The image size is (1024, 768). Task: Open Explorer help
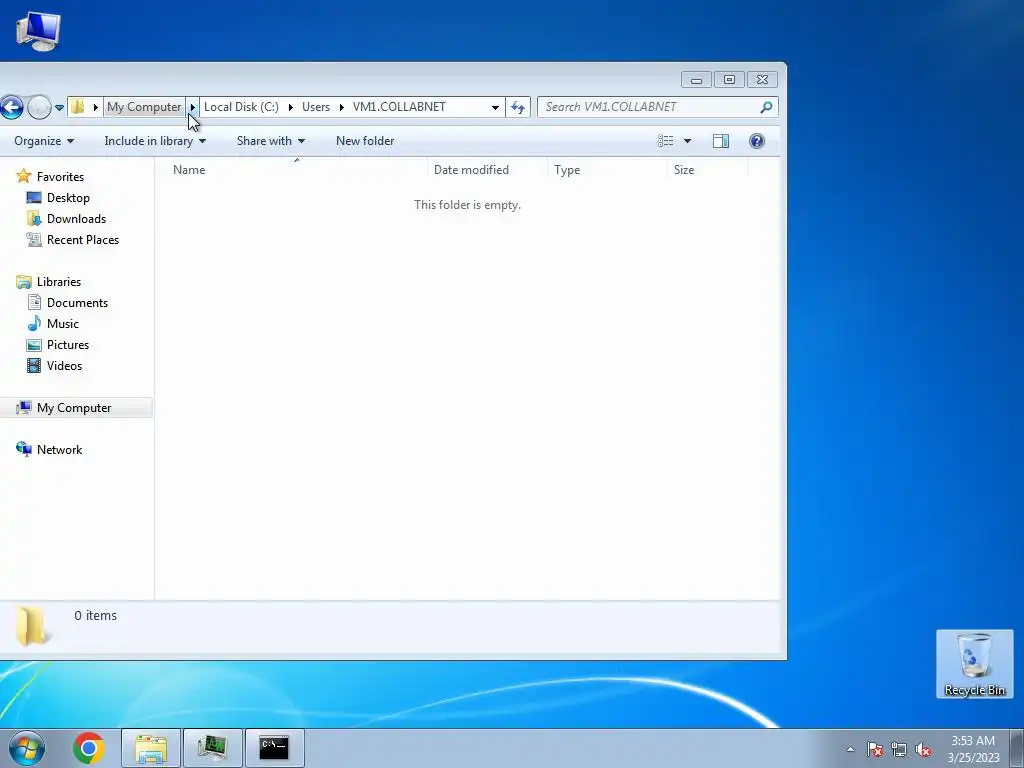[757, 141]
